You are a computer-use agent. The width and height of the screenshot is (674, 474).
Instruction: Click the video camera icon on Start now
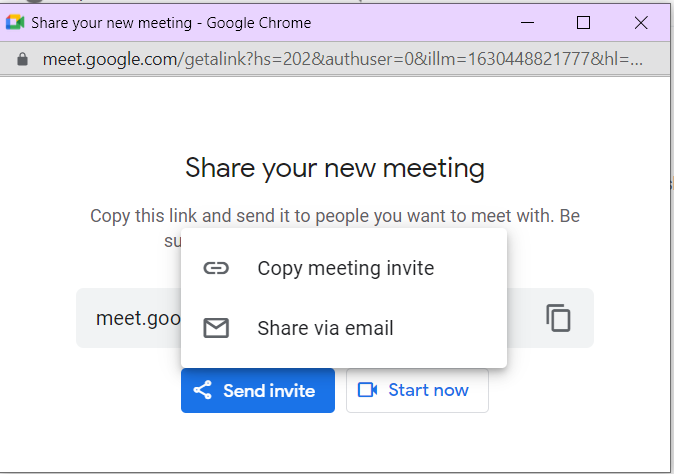(x=367, y=390)
